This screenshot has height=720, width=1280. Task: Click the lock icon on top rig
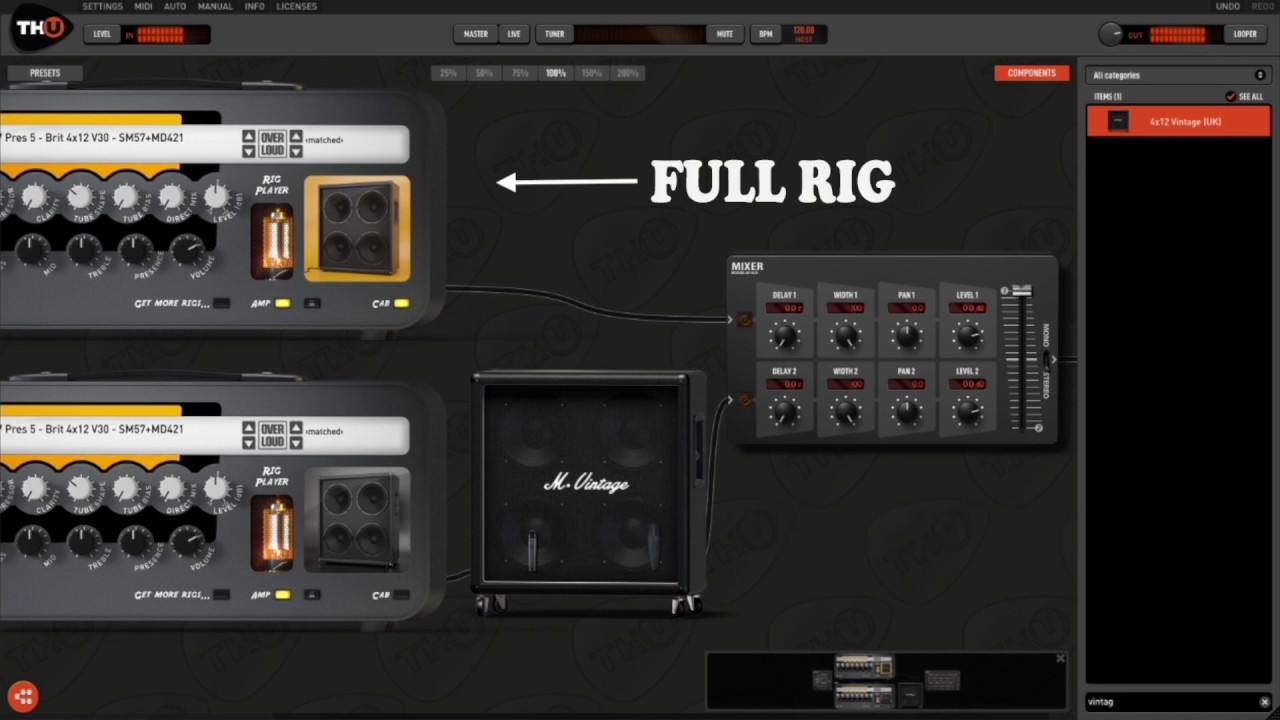point(312,303)
